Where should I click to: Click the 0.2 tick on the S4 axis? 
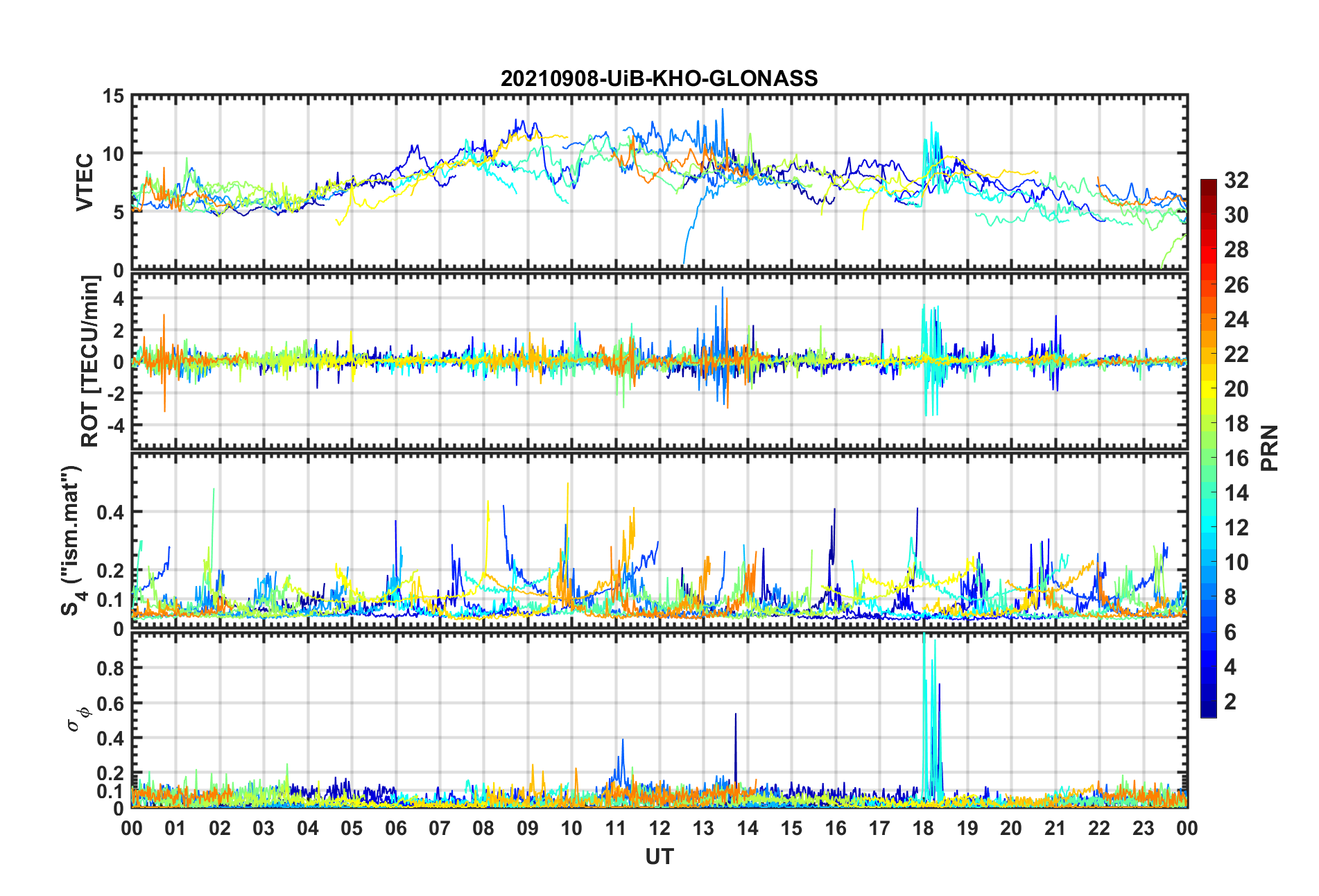click(x=110, y=571)
